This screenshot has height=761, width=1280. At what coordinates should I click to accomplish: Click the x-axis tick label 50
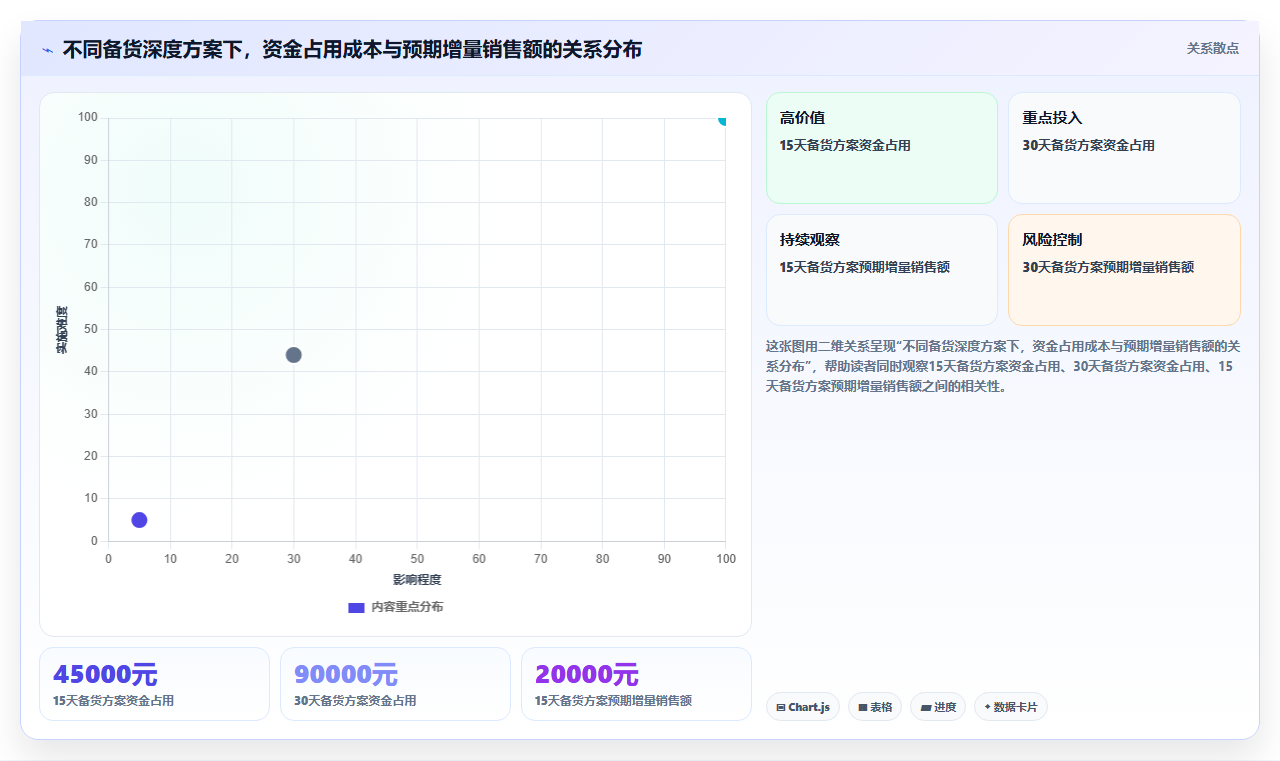417,559
